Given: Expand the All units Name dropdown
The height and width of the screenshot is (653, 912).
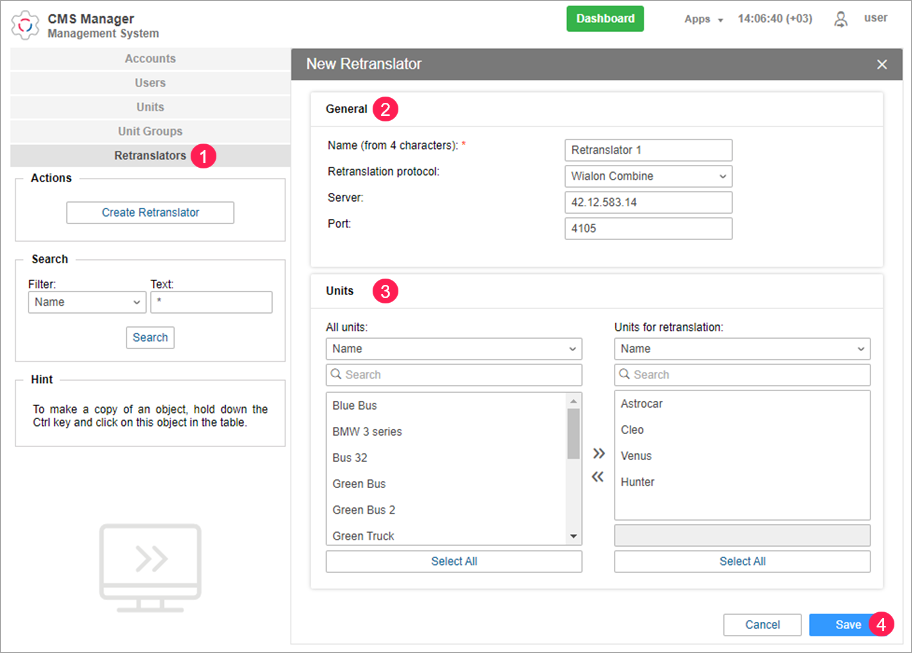Looking at the screenshot, I should [453, 349].
